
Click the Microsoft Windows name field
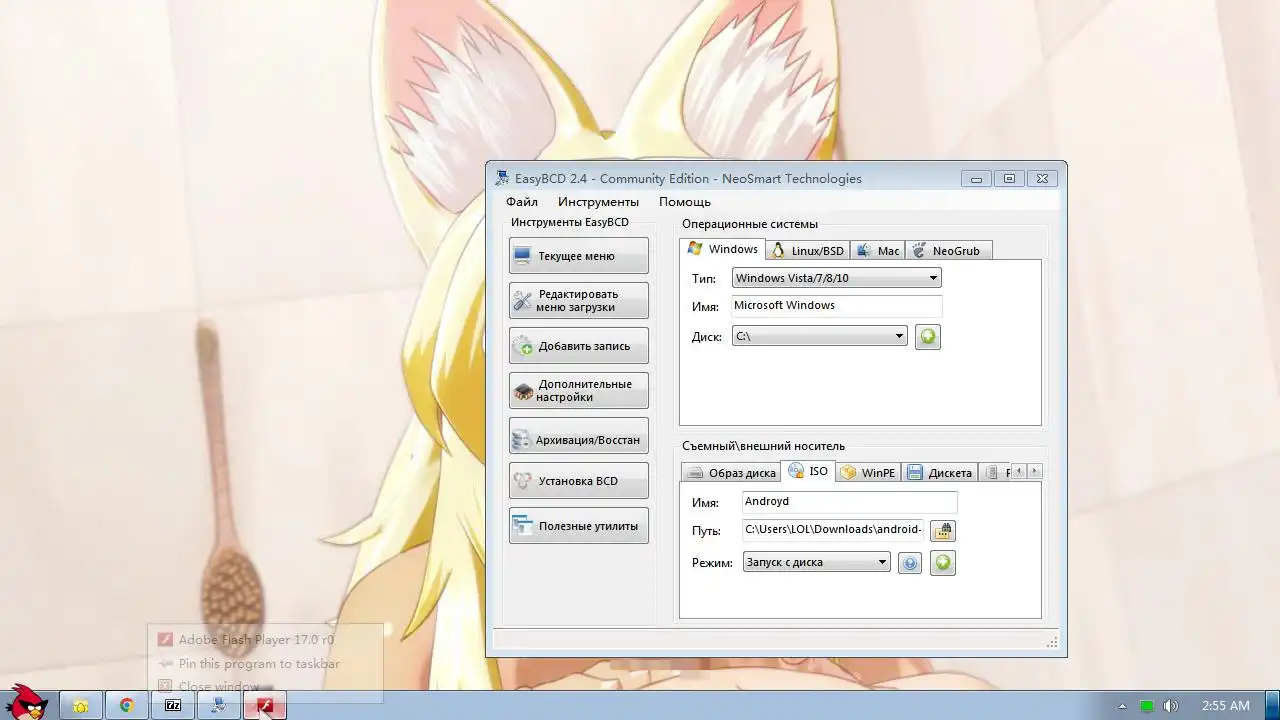[836, 306]
